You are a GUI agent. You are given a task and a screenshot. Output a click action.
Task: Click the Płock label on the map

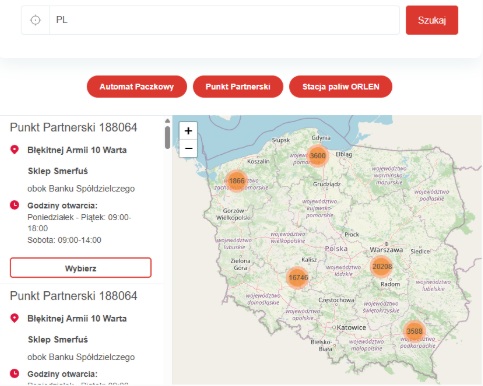(x=352, y=235)
